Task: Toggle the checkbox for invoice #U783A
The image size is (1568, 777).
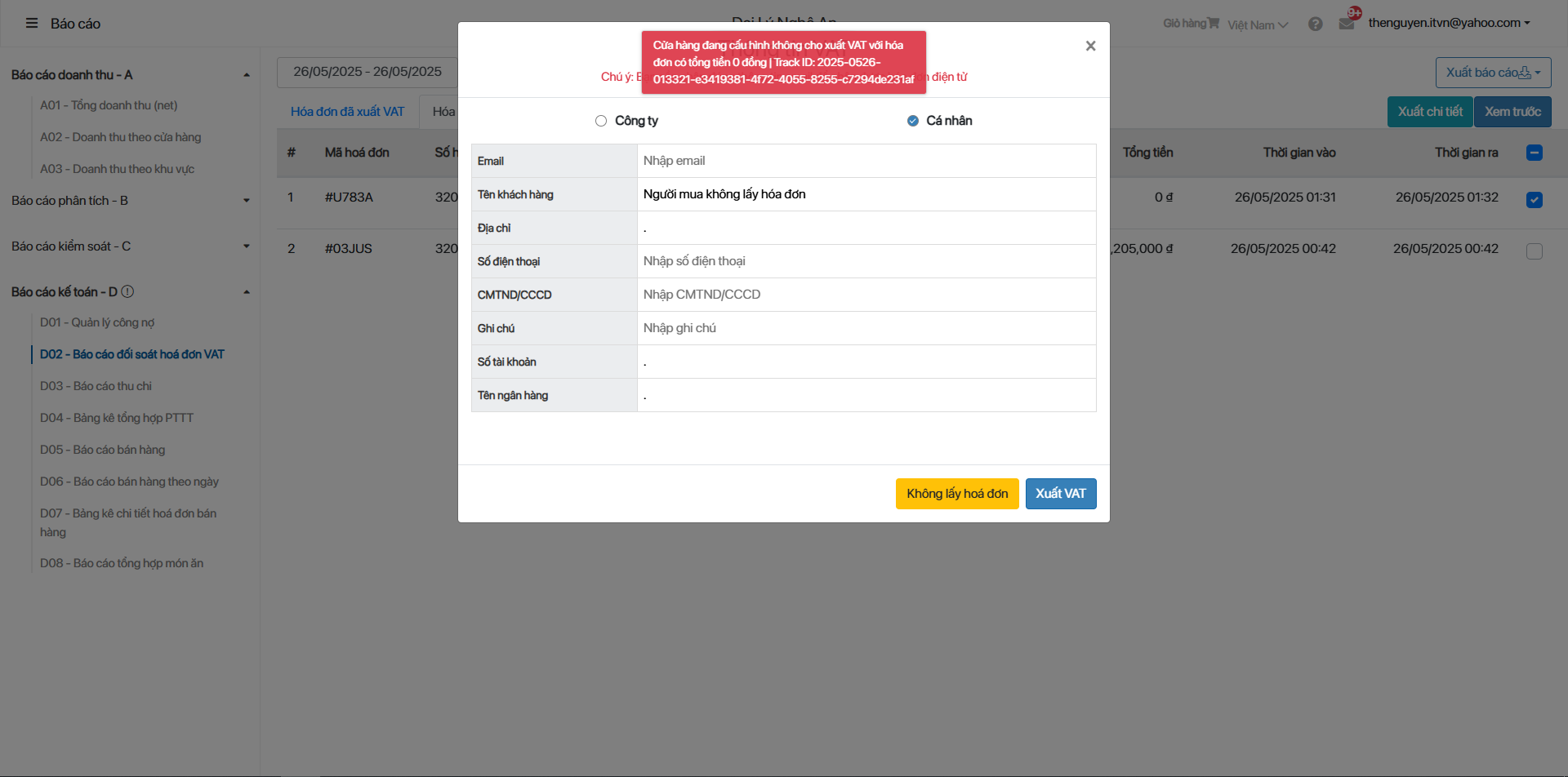Action: (x=1534, y=200)
